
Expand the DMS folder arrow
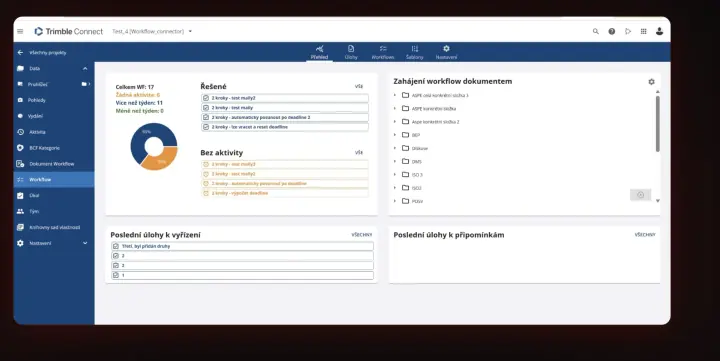point(395,161)
